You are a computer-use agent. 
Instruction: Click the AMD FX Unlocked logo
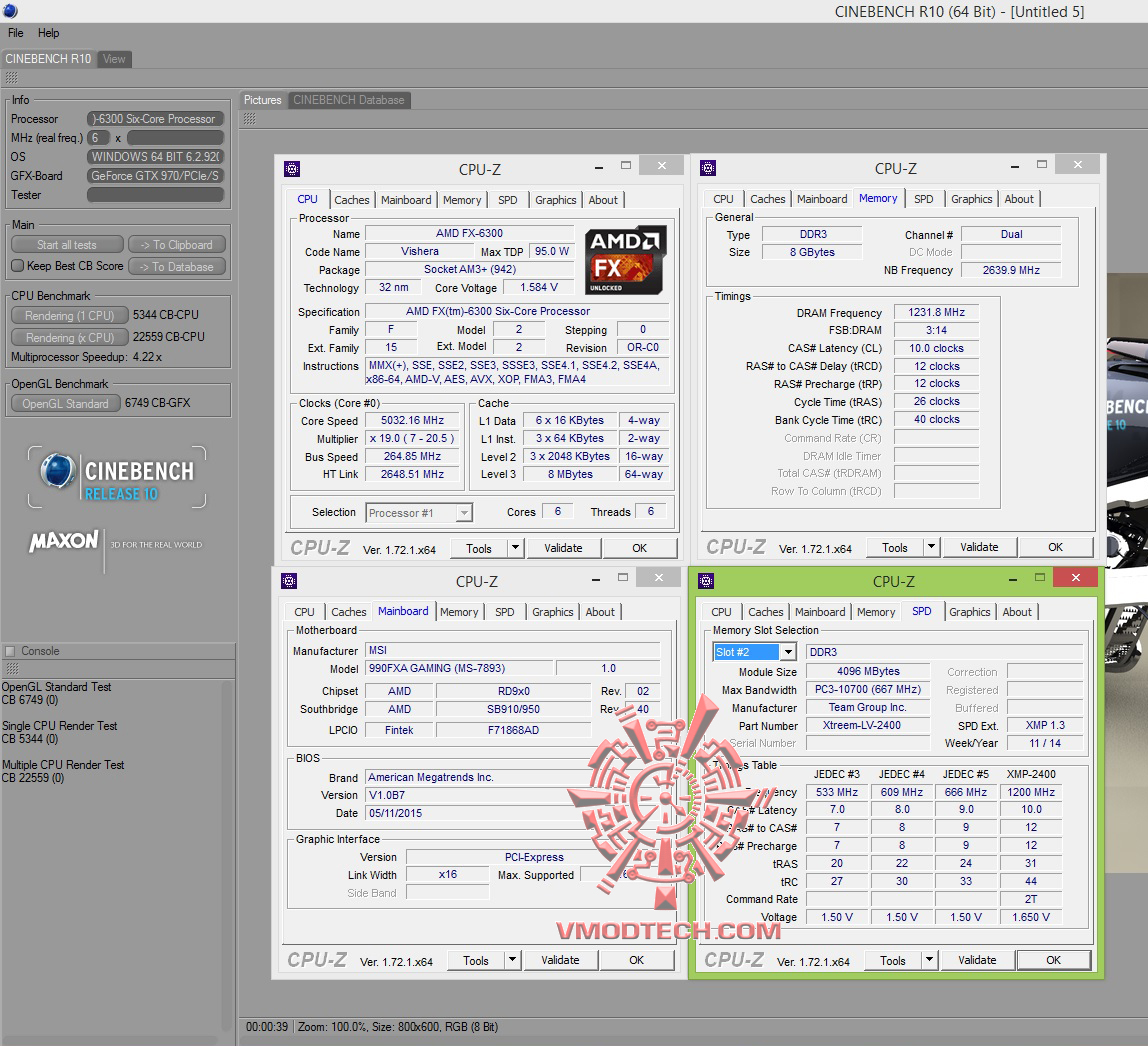[x=626, y=260]
